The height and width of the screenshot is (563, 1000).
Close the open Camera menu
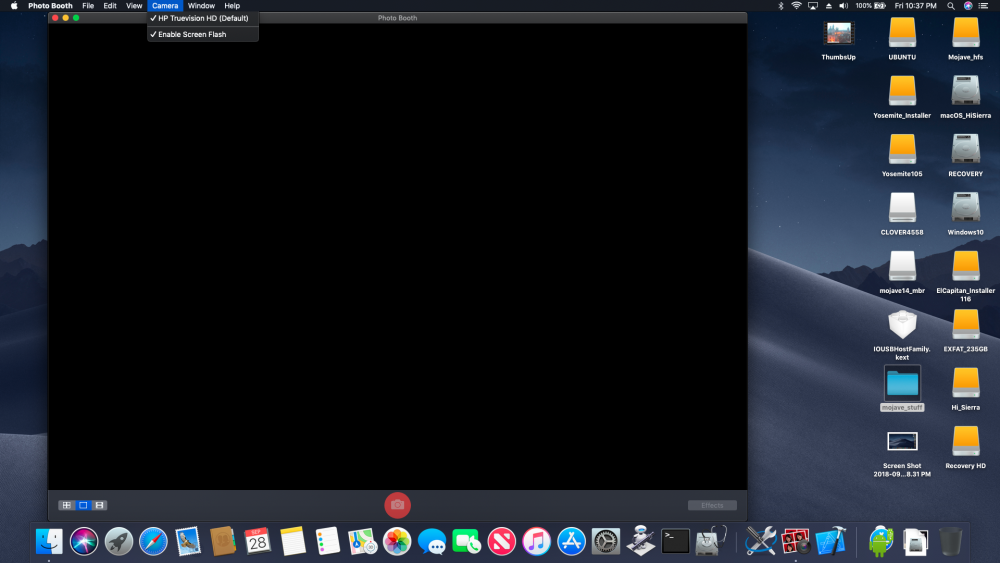165,6
